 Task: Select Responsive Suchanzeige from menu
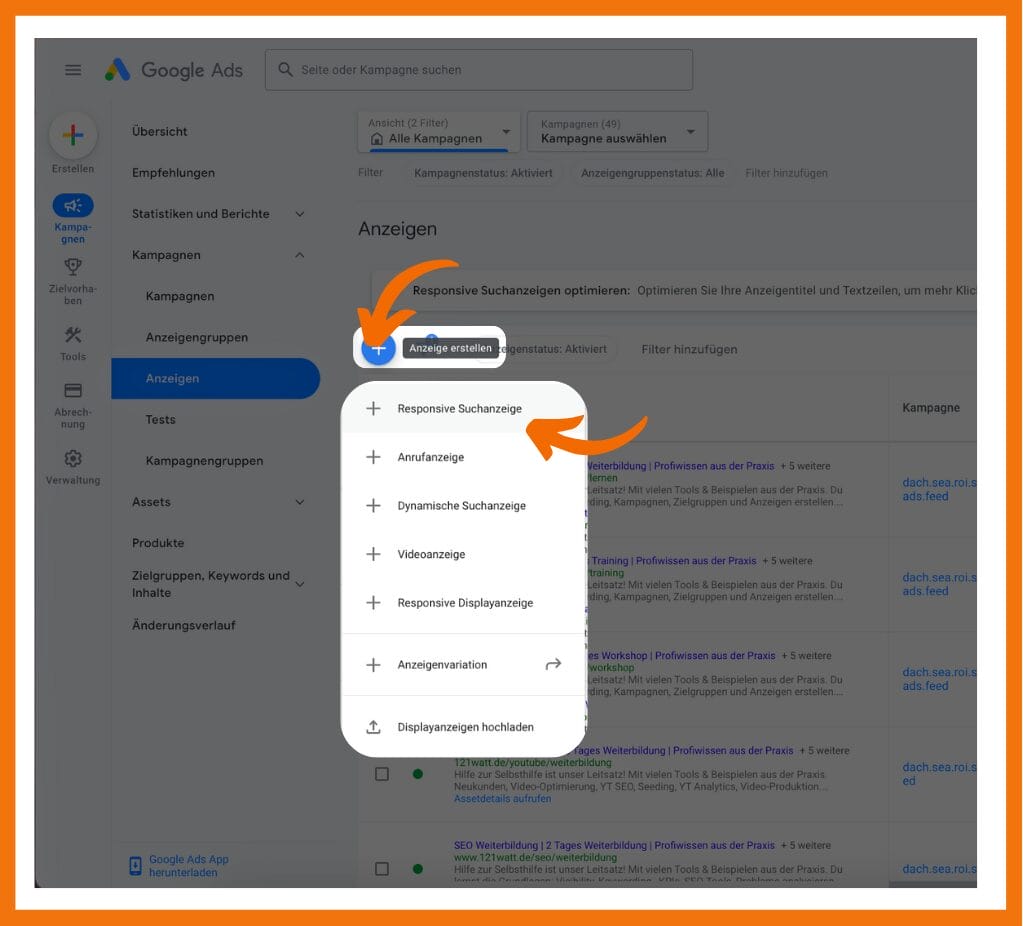[x=459, y=409]
